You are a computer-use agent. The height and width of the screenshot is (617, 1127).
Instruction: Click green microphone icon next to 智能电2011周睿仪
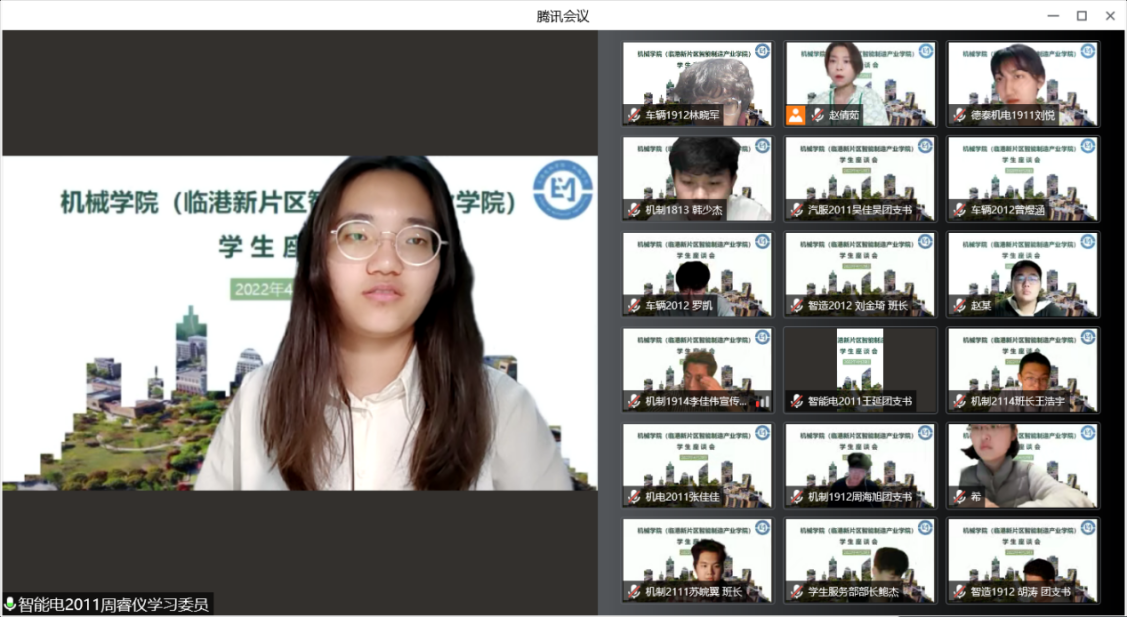(x=10, y=604)
